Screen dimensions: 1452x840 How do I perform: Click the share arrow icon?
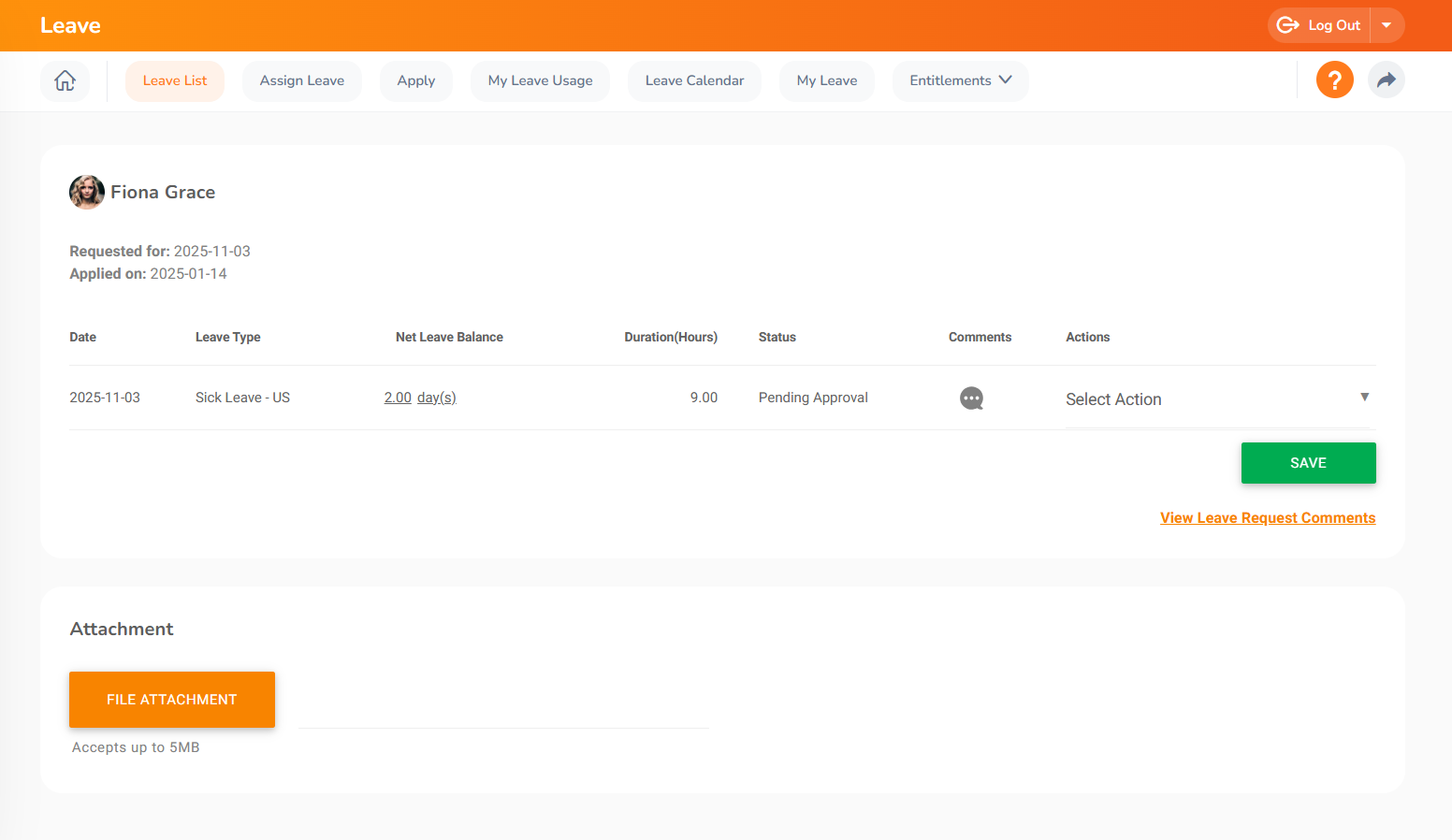(1387, 80)
